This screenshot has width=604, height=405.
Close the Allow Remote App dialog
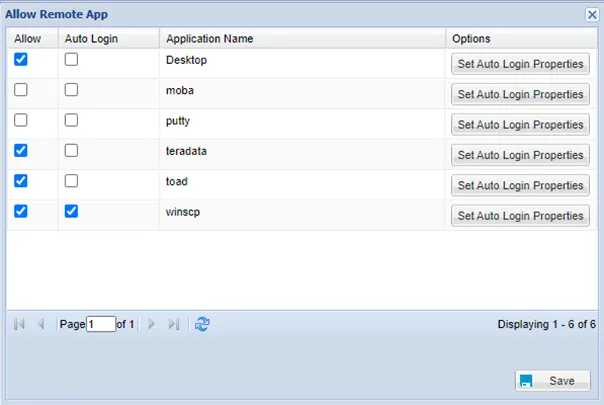pyautogui.click(x=592, y=15)
